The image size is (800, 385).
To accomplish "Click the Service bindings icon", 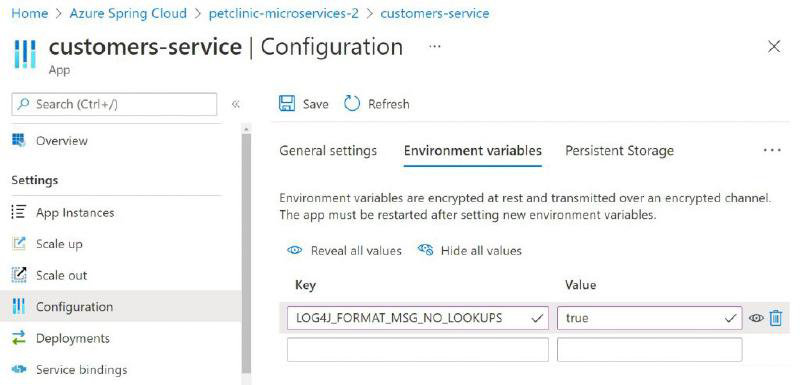I will pos(18,369).
